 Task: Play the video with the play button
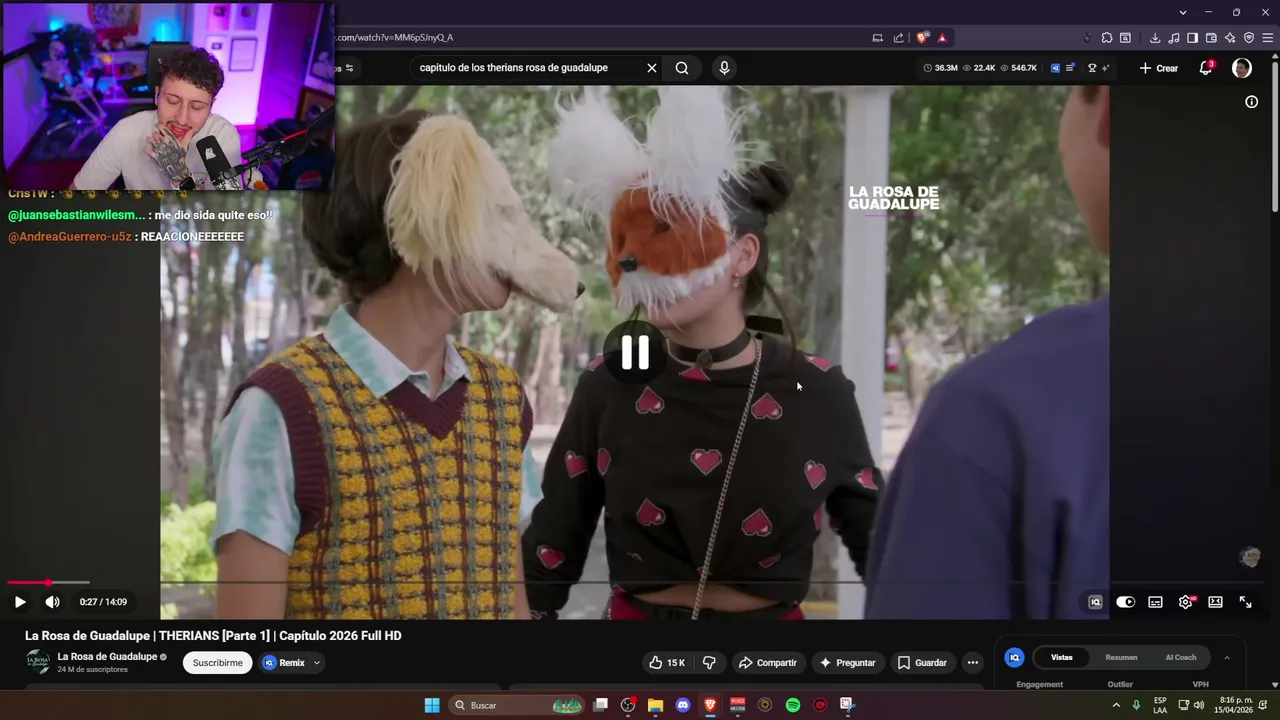pos(19,602)
